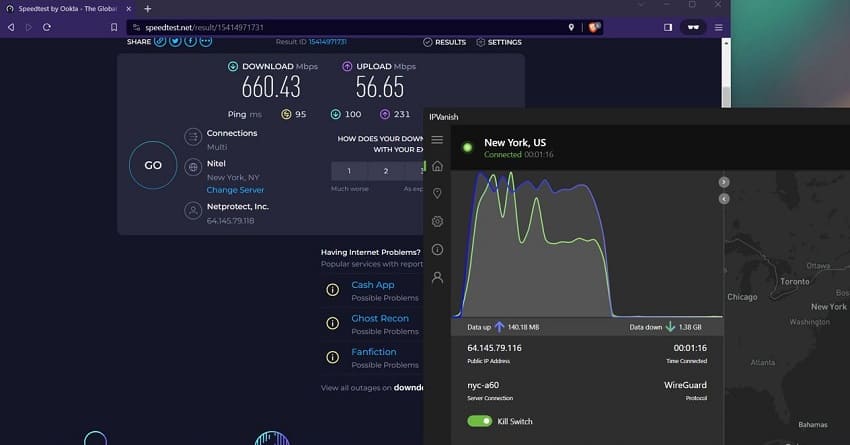Click Chicago label on IPVanish map
Image resolution: width=850 pixels, height=445 pixels.
742,297
